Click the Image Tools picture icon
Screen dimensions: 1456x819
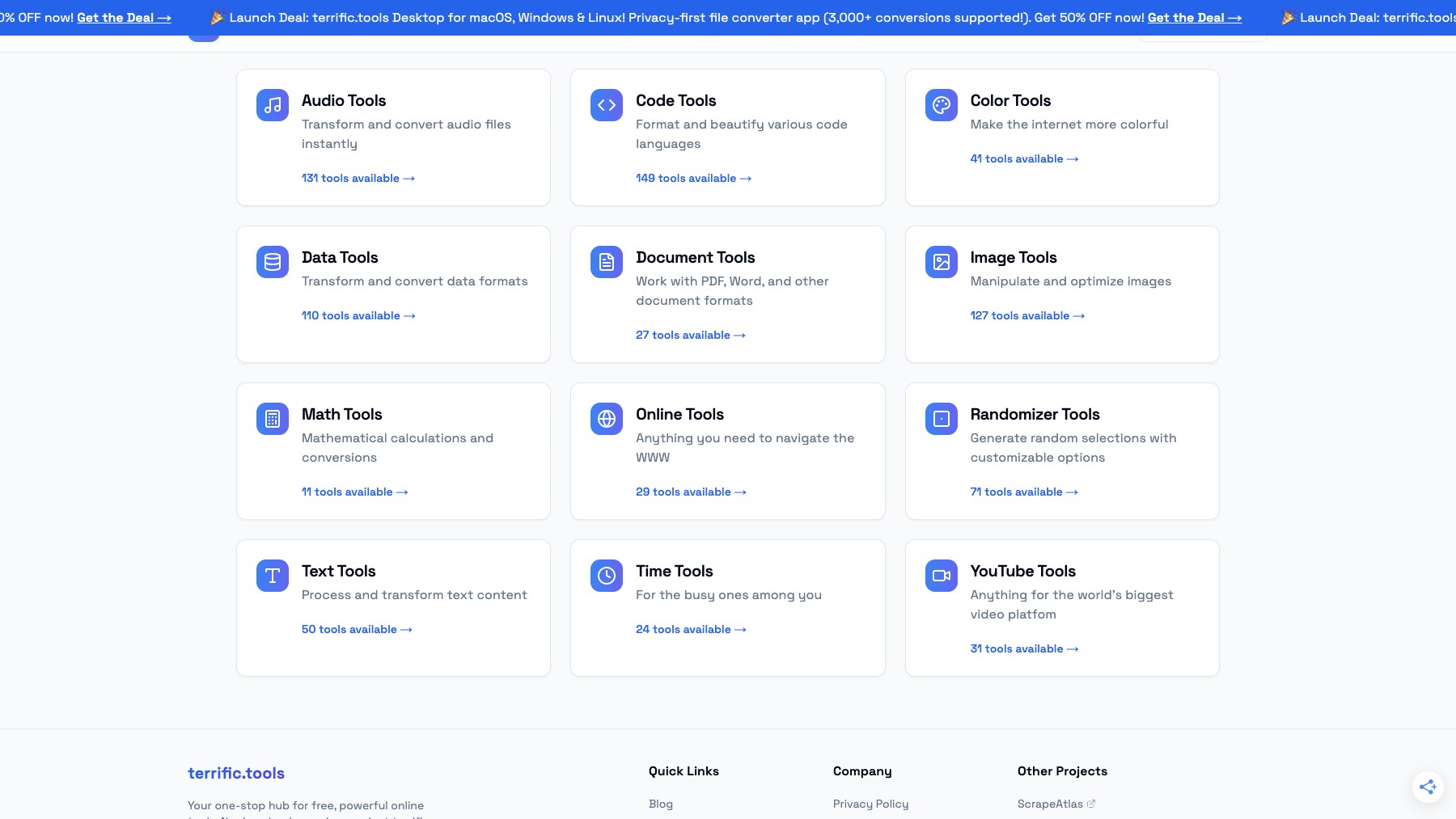click(x=942, y=262)
